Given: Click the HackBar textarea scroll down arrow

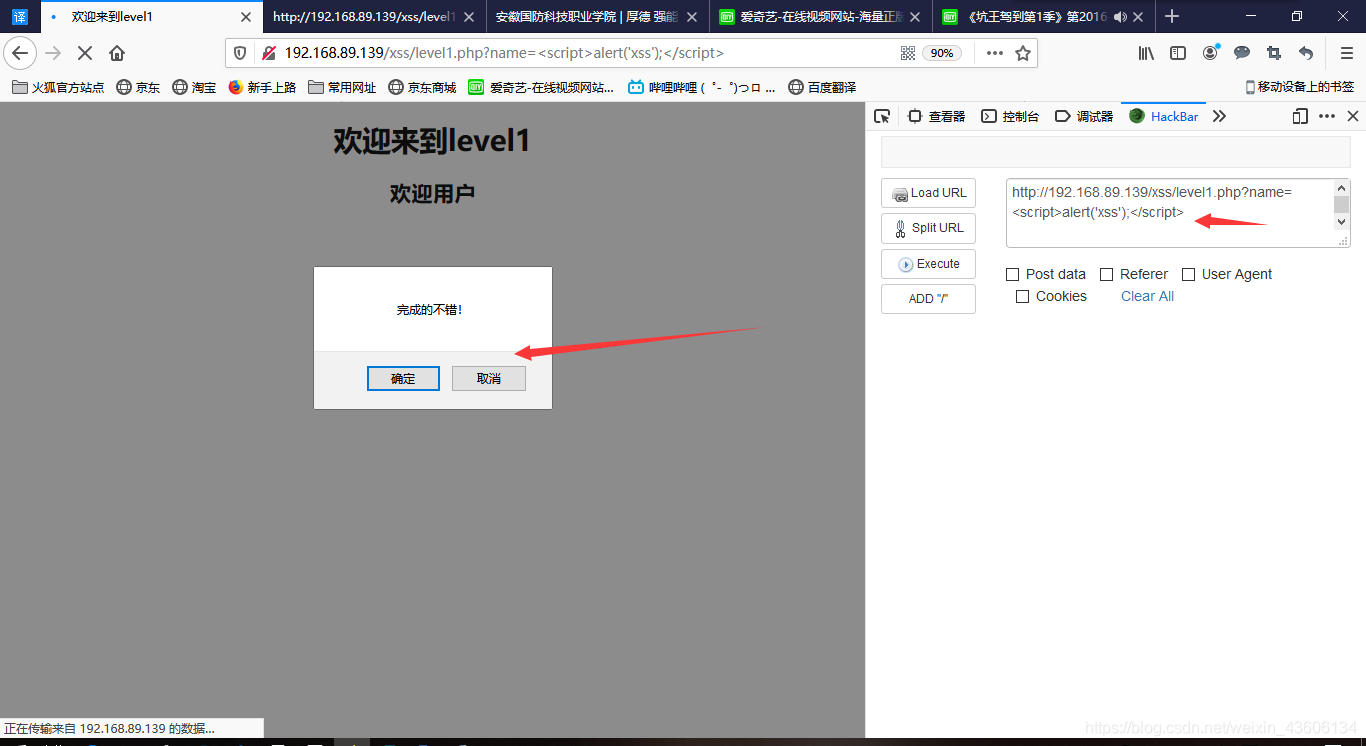Looking at the screenshot, I should coord(1342,222).
